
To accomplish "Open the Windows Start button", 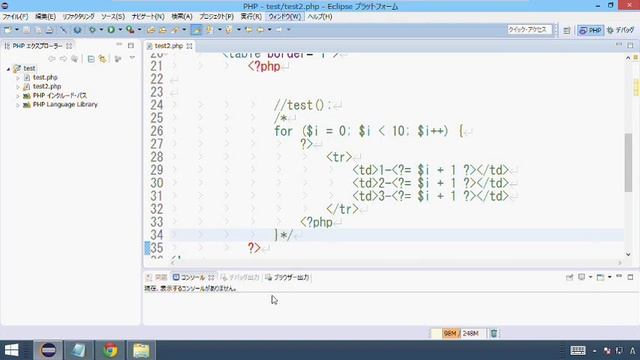I will pos(11,351).
